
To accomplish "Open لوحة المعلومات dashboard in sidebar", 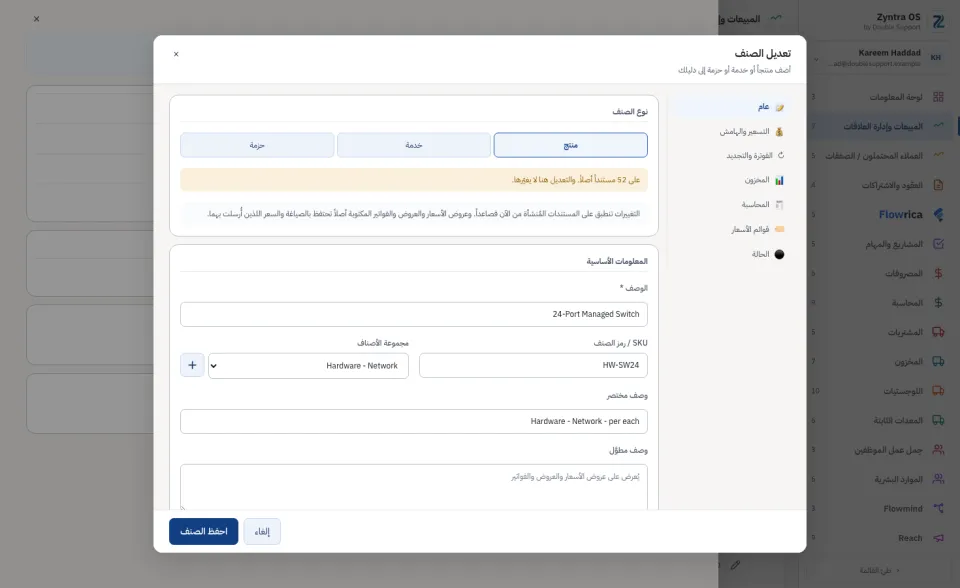I will 896,97.
